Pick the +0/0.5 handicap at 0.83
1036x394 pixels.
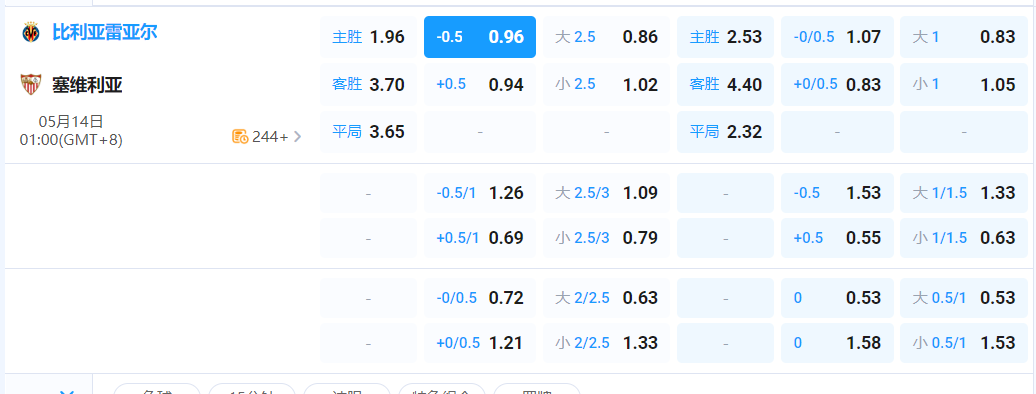click(x=837, y=85)
